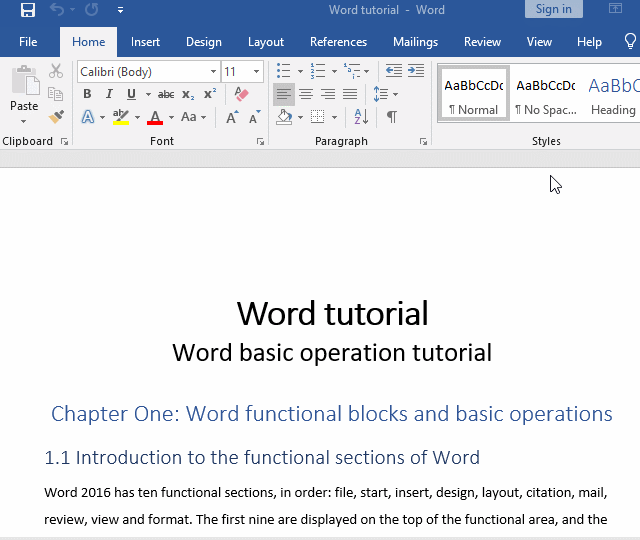Click the Redo icon in title bar

click(x=92, y=10)
